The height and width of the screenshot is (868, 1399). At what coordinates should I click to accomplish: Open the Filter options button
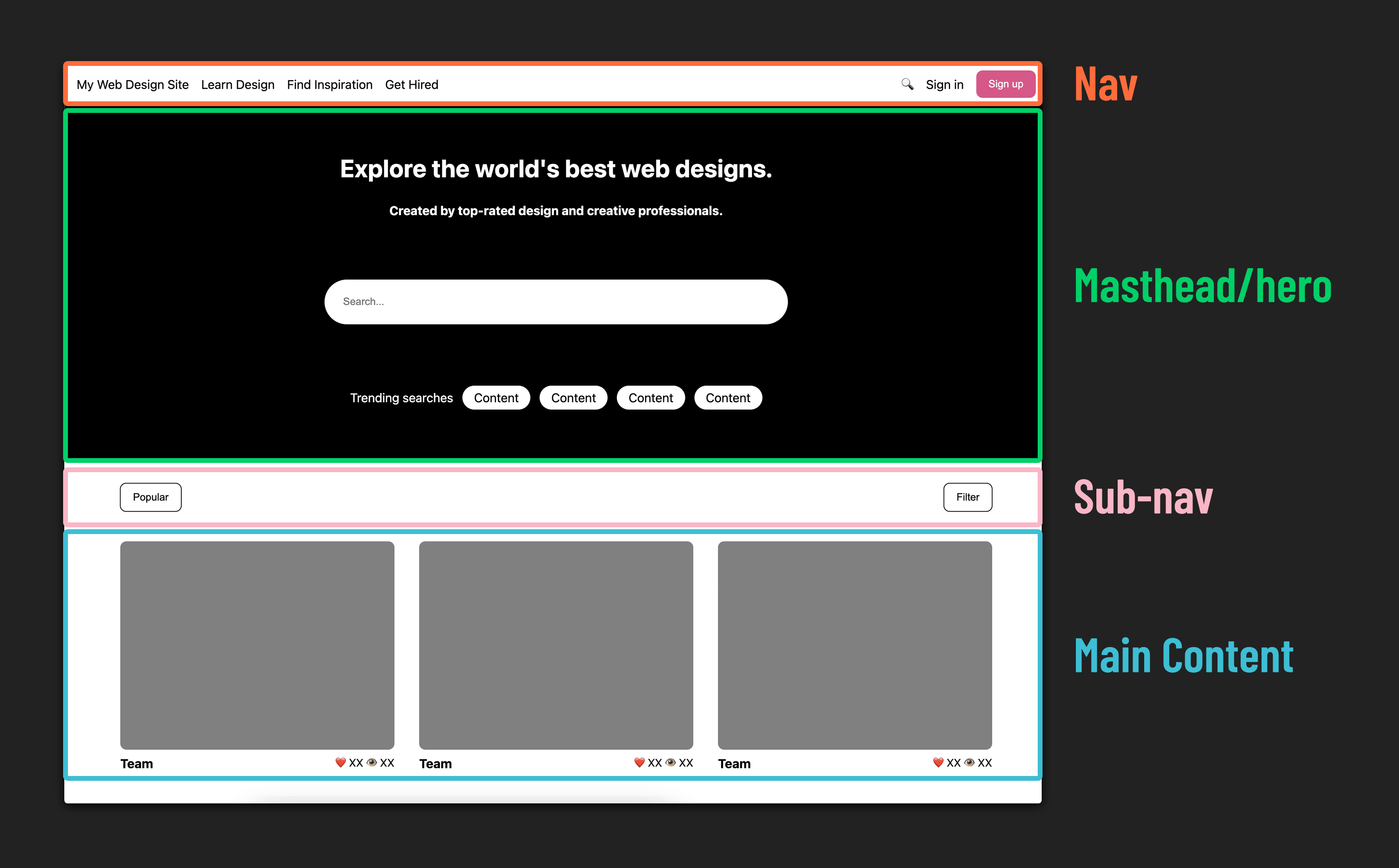pos(967,497)
